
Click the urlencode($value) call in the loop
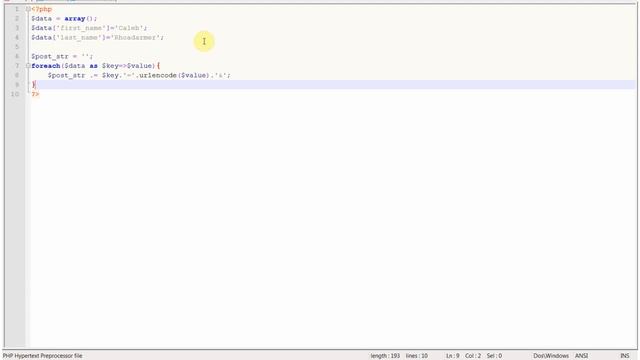point(174,76)
